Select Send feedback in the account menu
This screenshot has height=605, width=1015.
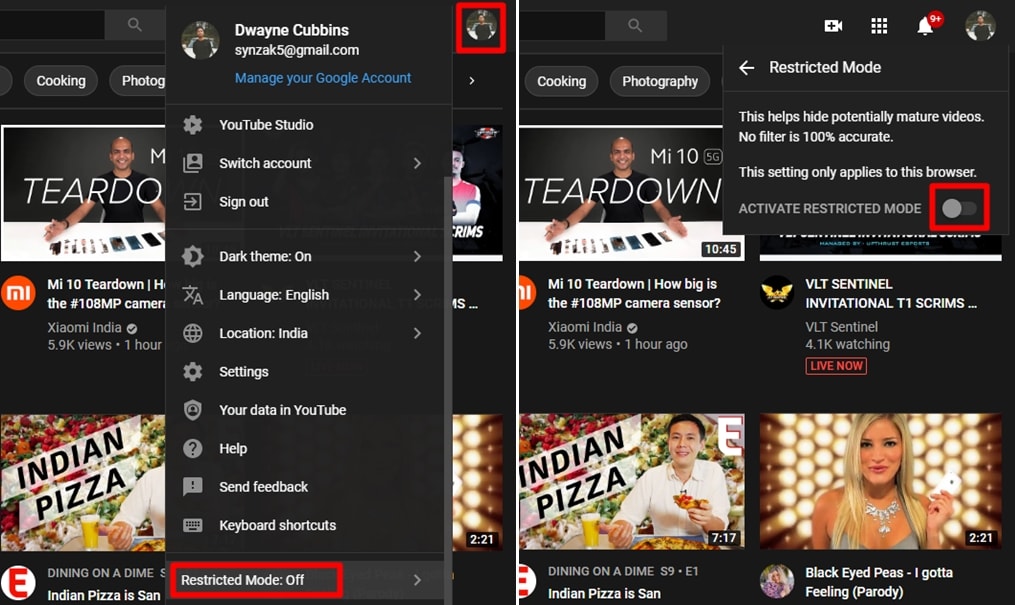tap(305, 487)
